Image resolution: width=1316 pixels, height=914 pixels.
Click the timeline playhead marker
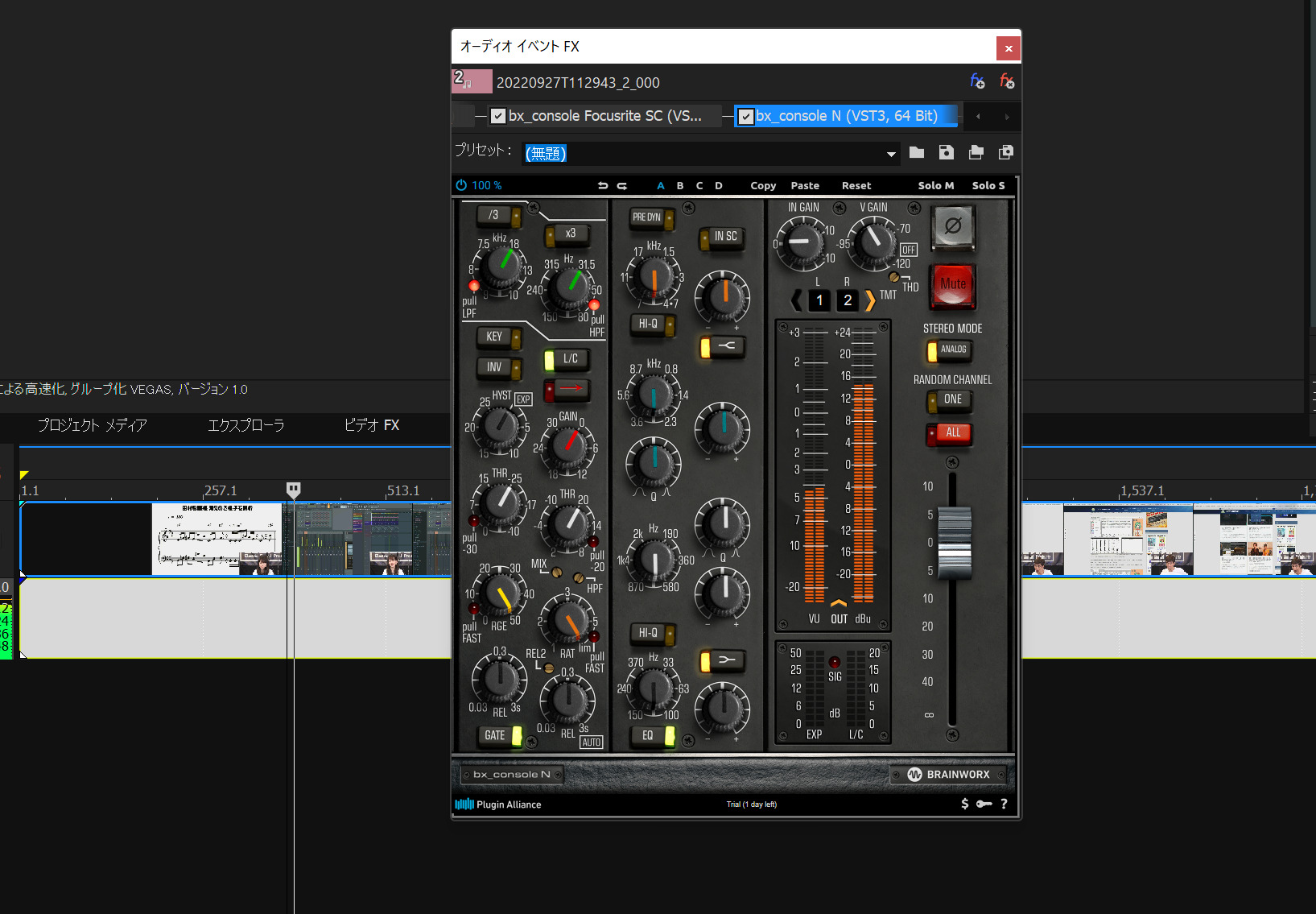click(x=294, y=490)
